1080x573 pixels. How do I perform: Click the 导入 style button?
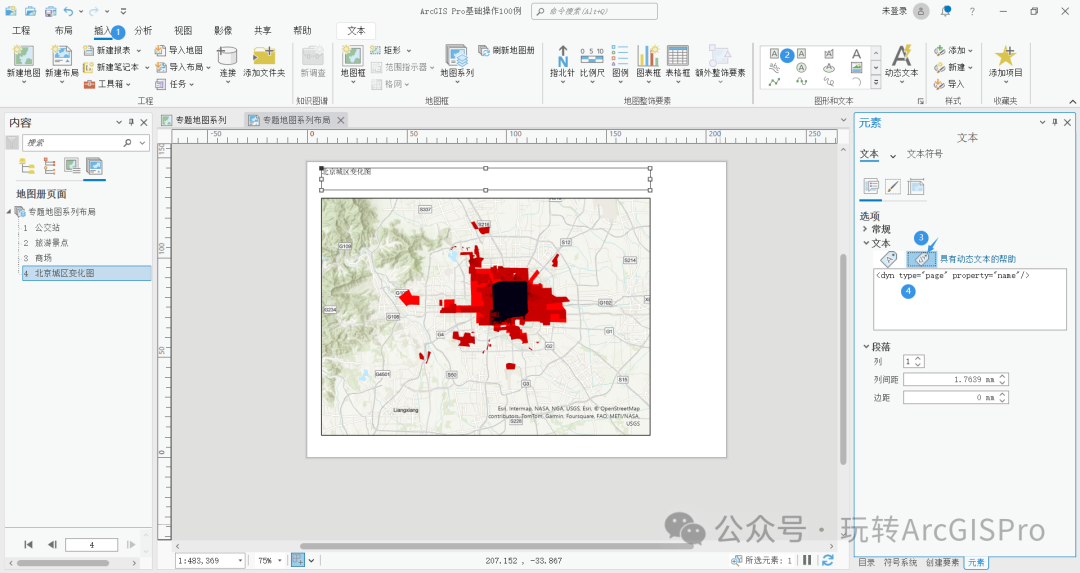(949, 84)
